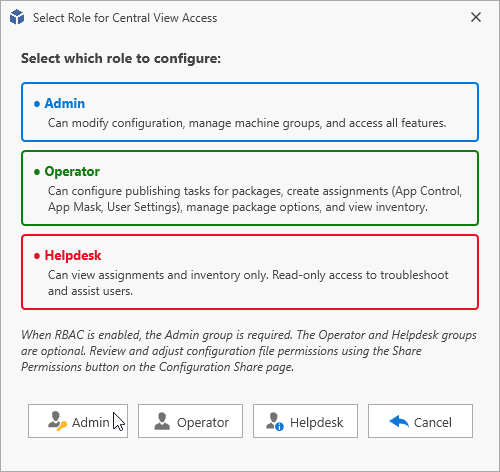Screen dimensions: 500x472
Task: Choose the Helpdesk button at the bottom
Action: click(x=305, y=421)
